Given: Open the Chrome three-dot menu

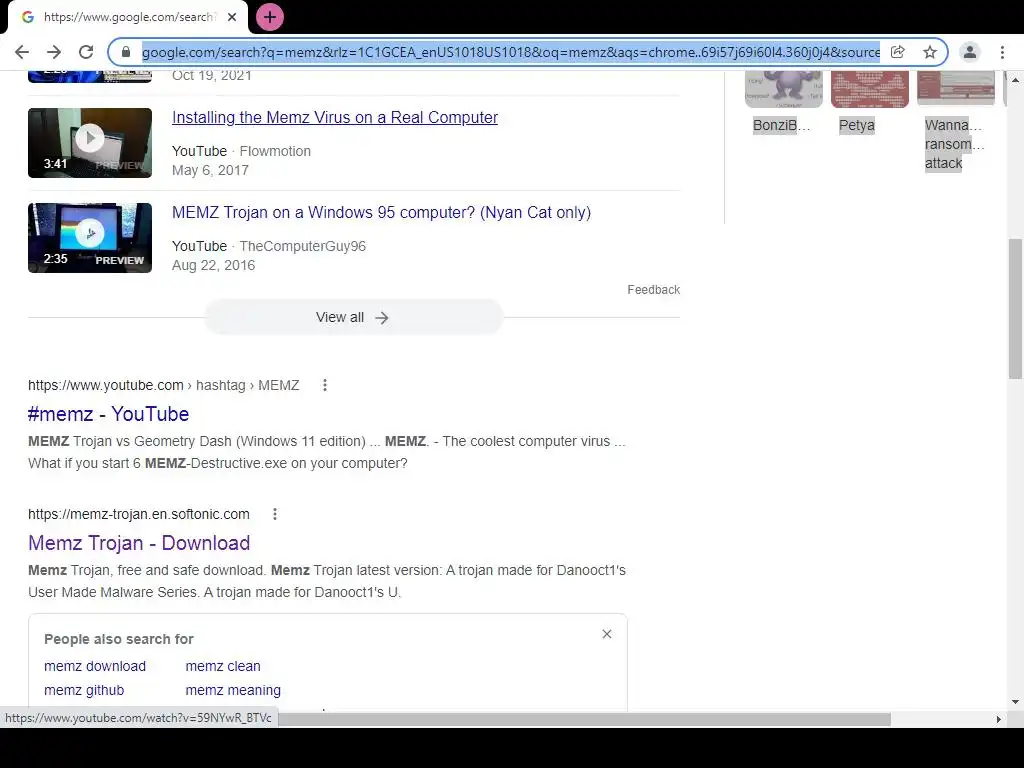Looking at the screenshot, I should point(1002,52).
